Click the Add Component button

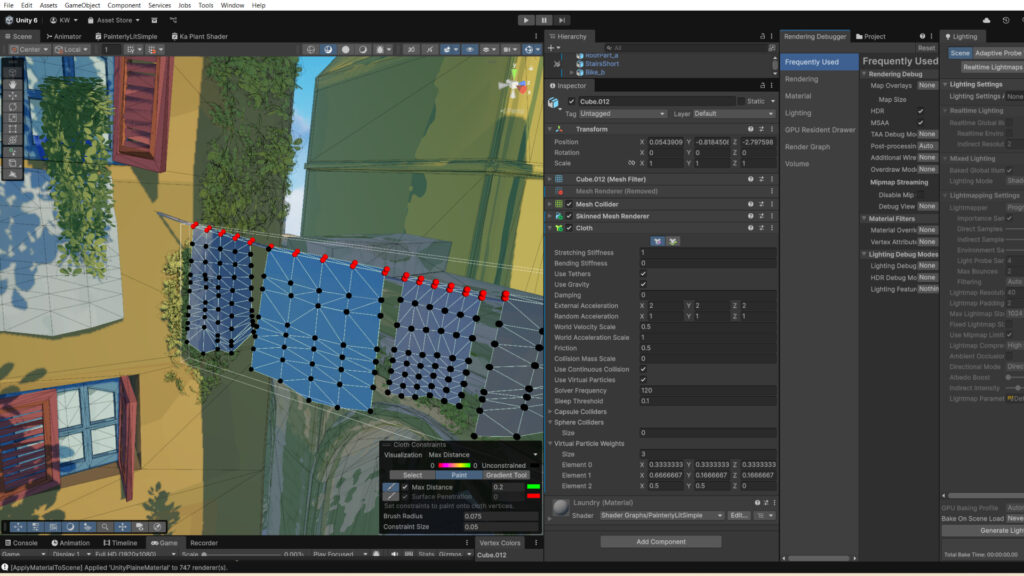coord(660,541)
